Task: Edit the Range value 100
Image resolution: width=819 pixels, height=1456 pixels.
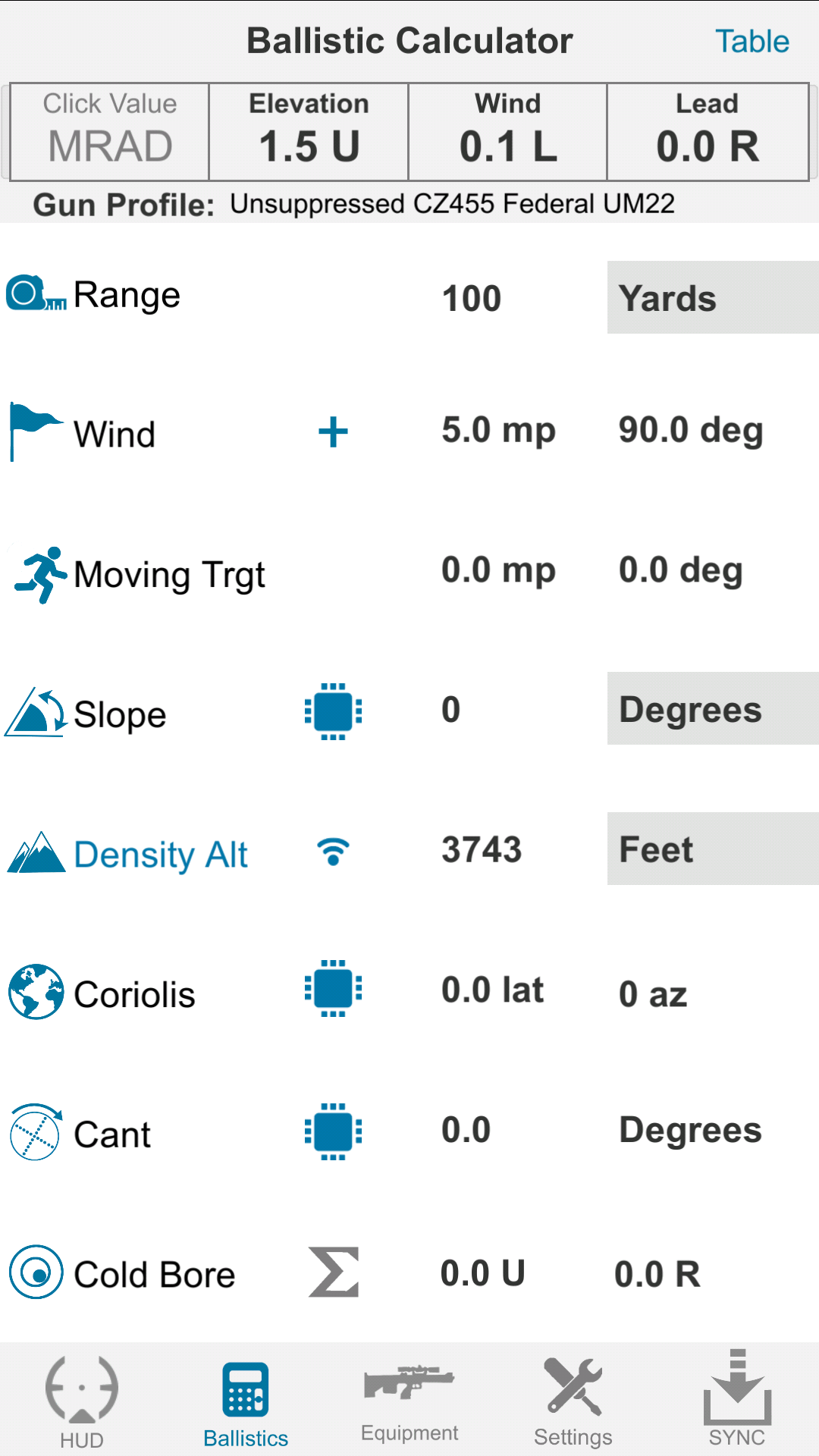Action: click(x=472, y=298)
